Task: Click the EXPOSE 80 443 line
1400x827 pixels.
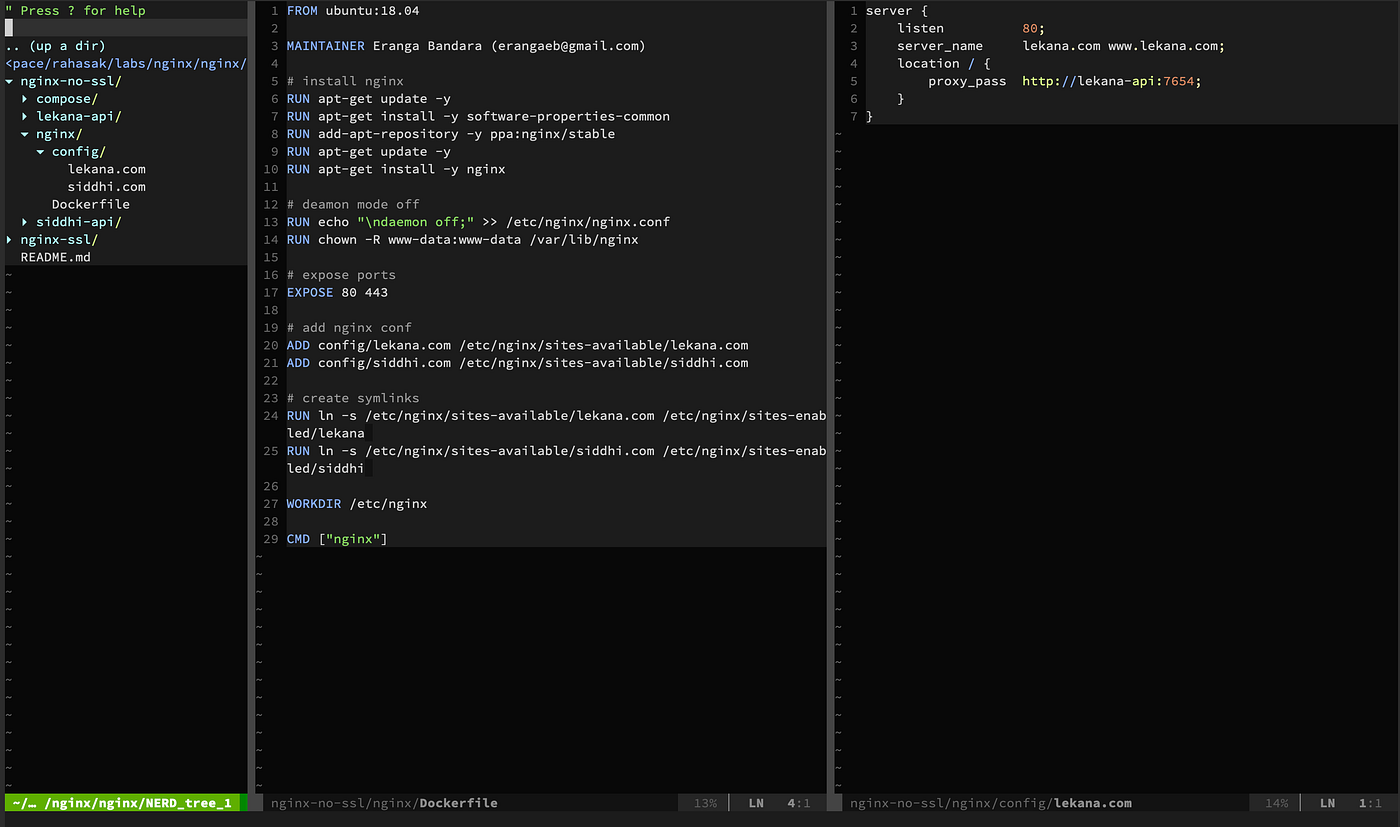Action: (337, 293)
